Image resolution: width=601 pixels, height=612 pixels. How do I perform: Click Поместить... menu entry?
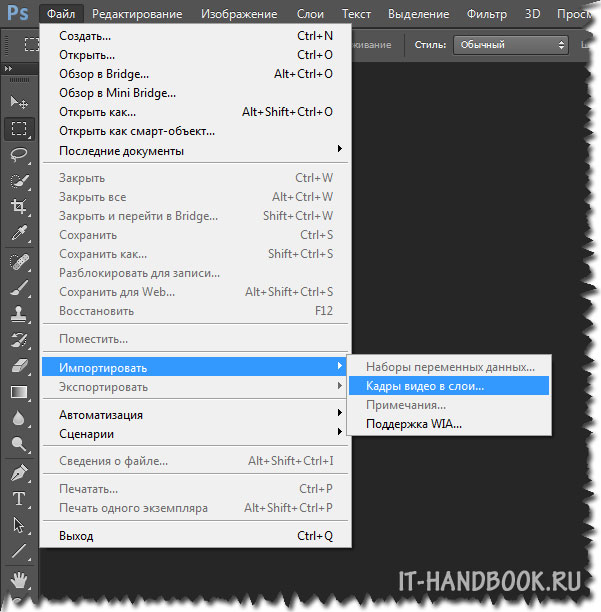click(195, 338)
